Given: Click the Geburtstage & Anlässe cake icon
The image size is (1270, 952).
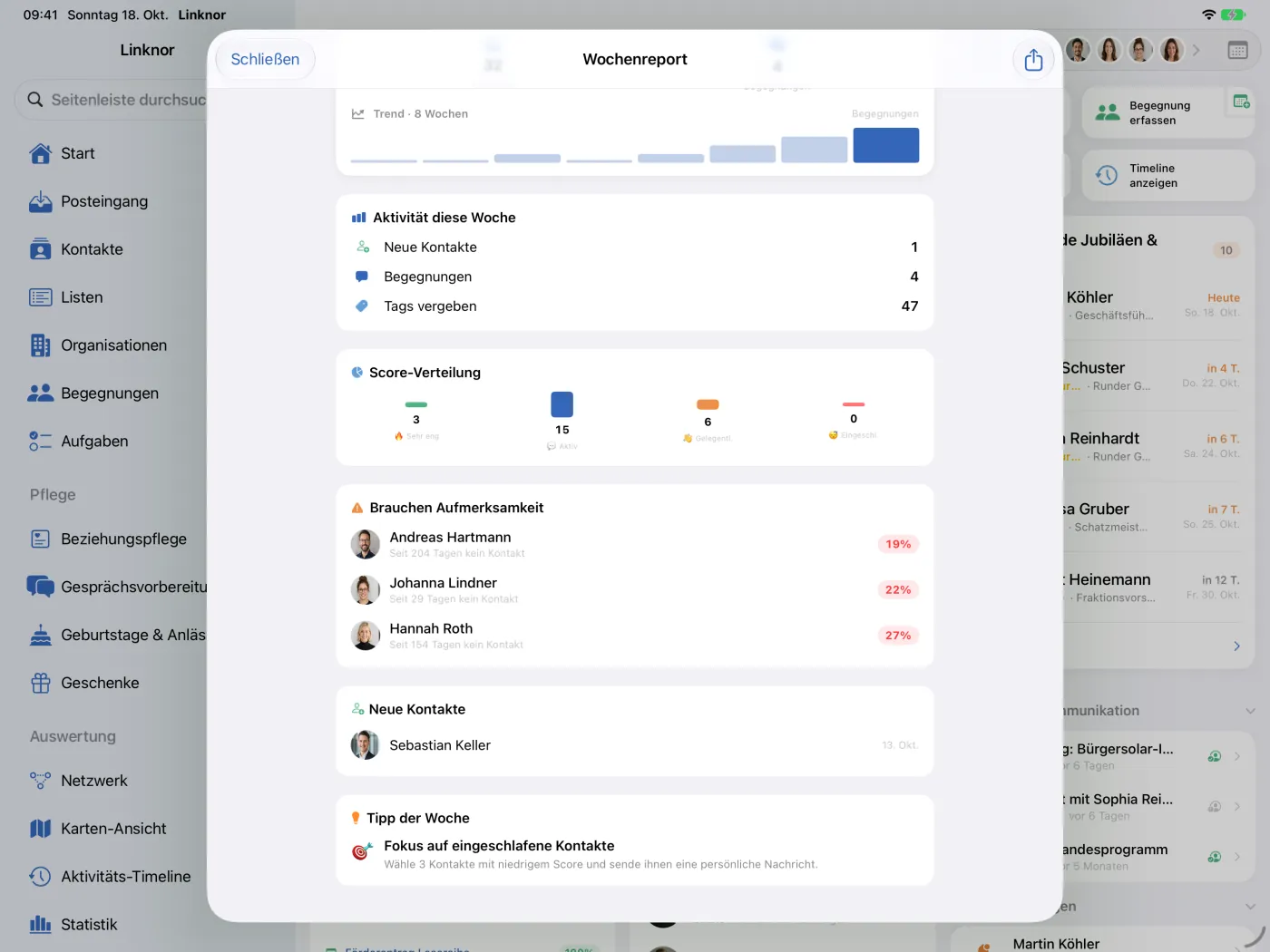Looking at the screenshot, I should coord(41,635).
